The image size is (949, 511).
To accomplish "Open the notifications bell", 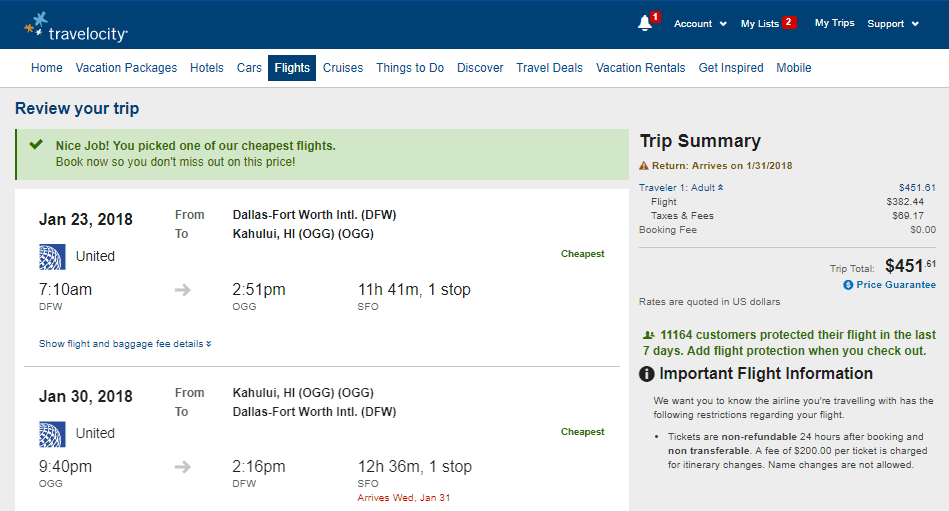I will pos(645,24).
